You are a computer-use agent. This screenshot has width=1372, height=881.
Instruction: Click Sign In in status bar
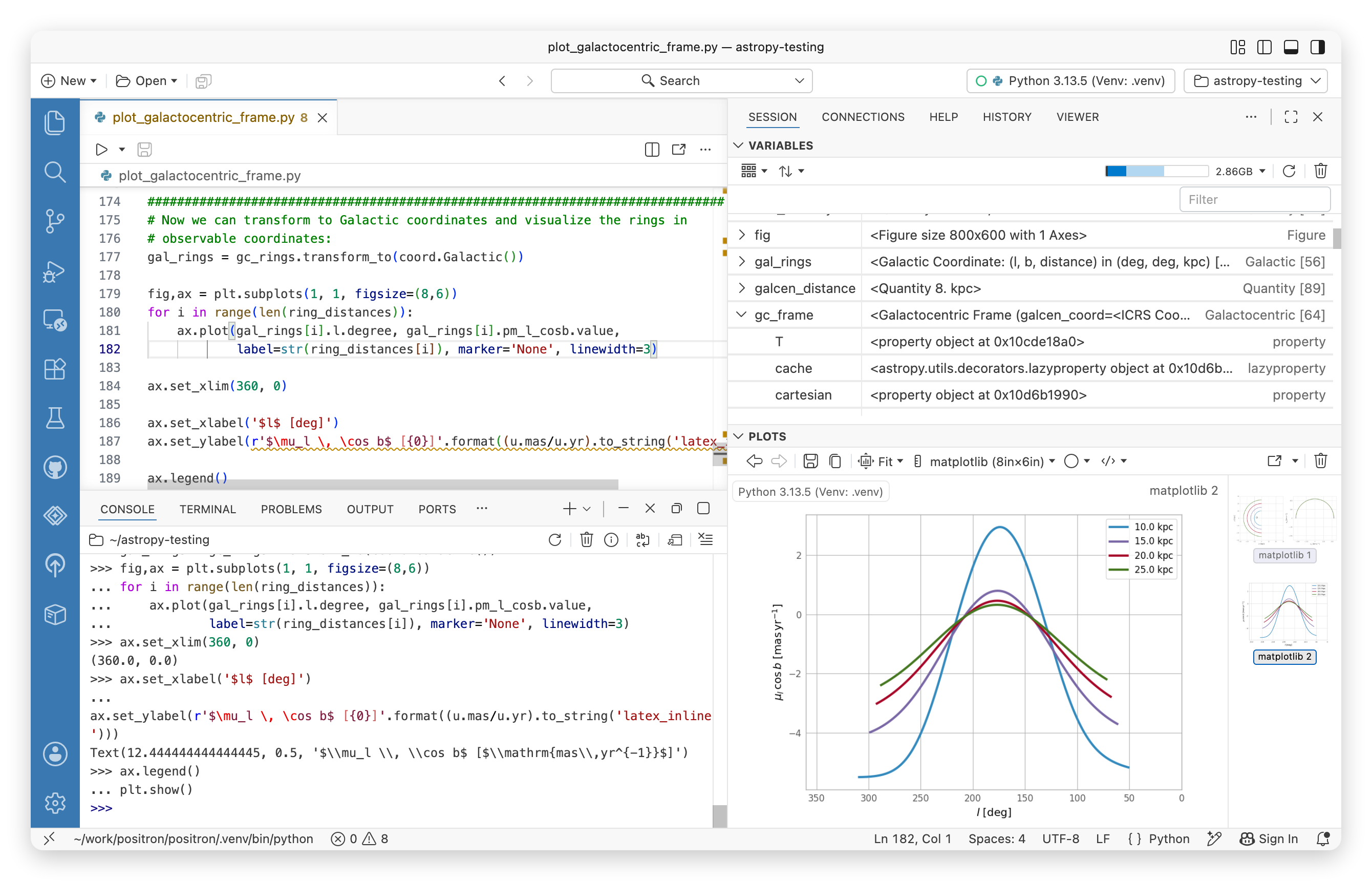(x=1268, y=838)
